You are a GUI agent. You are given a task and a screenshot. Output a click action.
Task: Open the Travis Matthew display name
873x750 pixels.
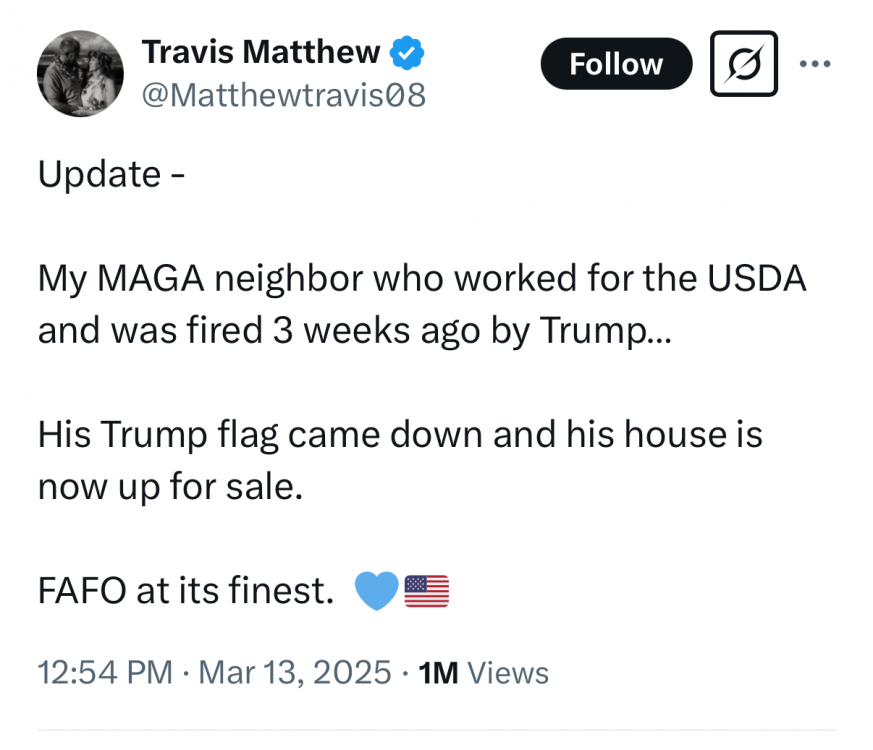[261, 51]
